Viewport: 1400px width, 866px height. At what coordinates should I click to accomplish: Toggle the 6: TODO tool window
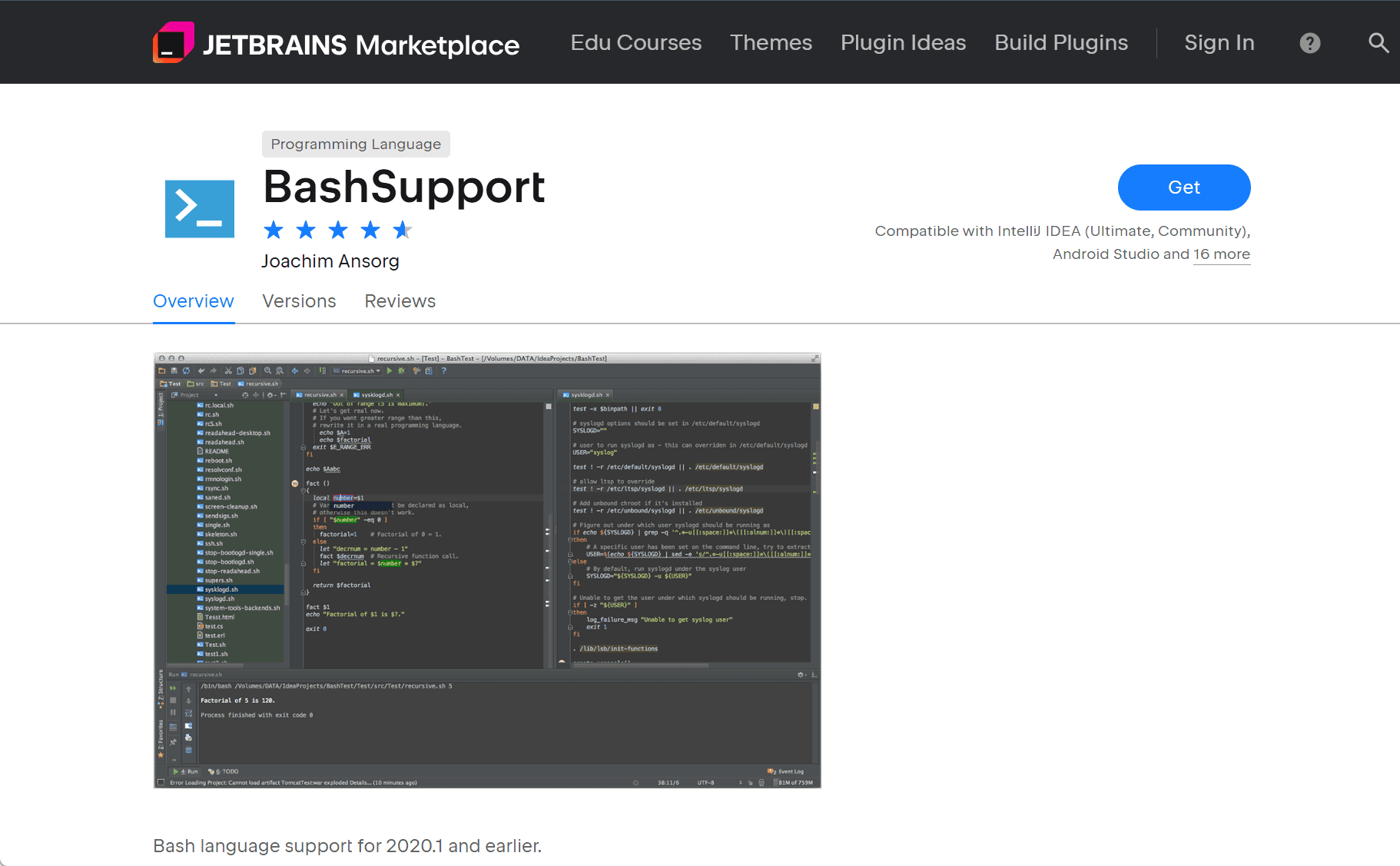tap(224, 771)
